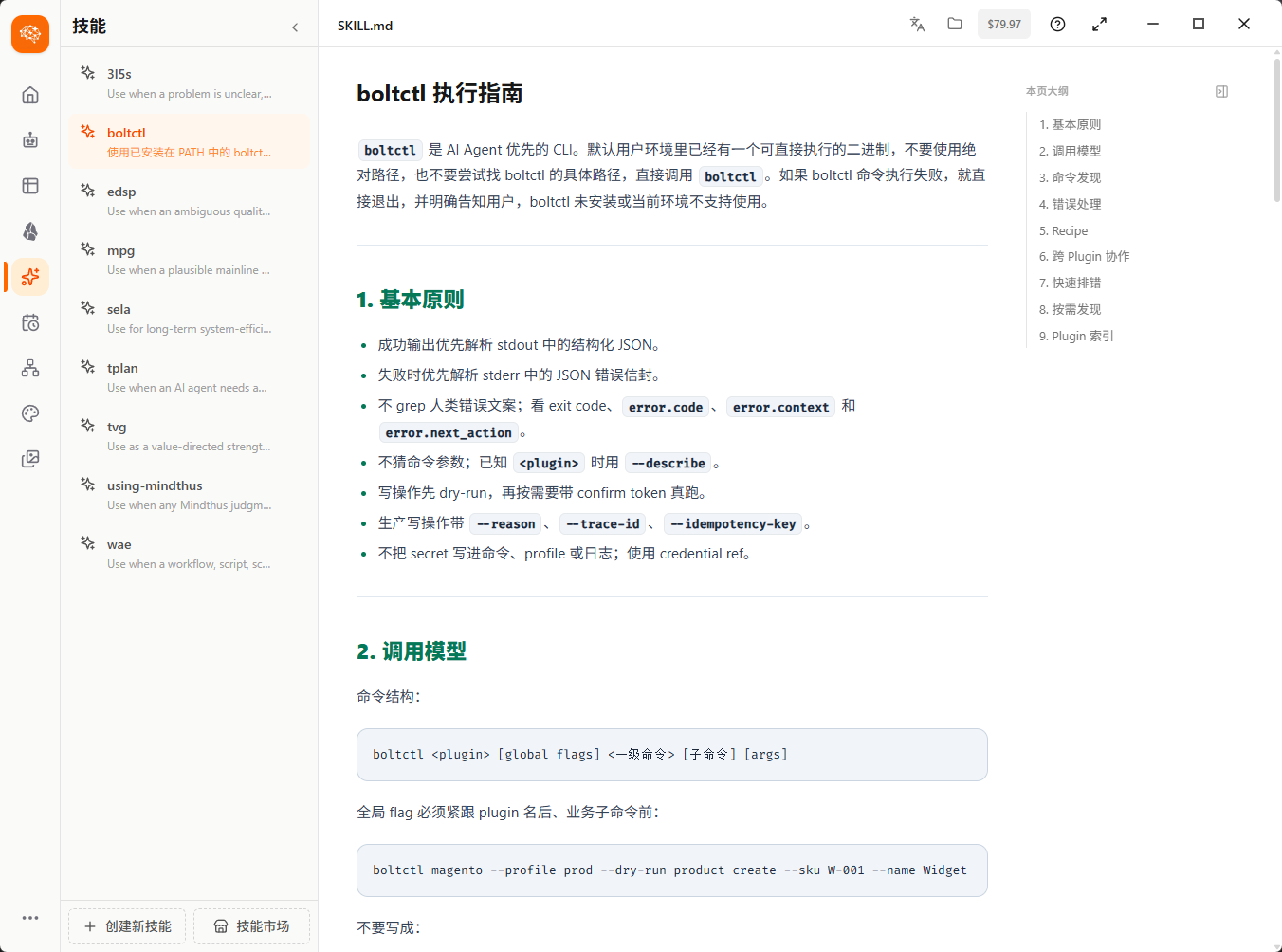Open the home page sidebar icon

(x=30, y=95)
